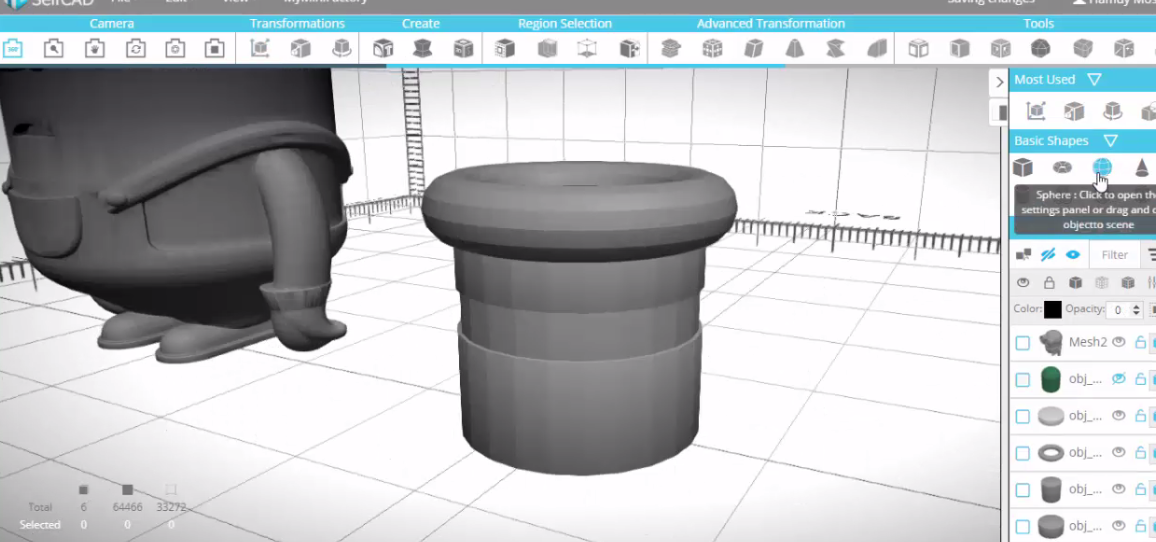Select the camera zoom magnifier tool
The width and height of the screenshot is (1156, 542).
point(53,49)
